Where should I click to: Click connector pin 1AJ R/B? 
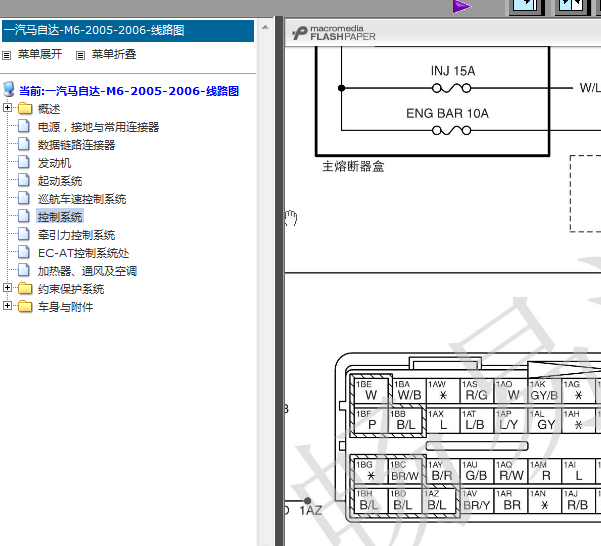578,501
